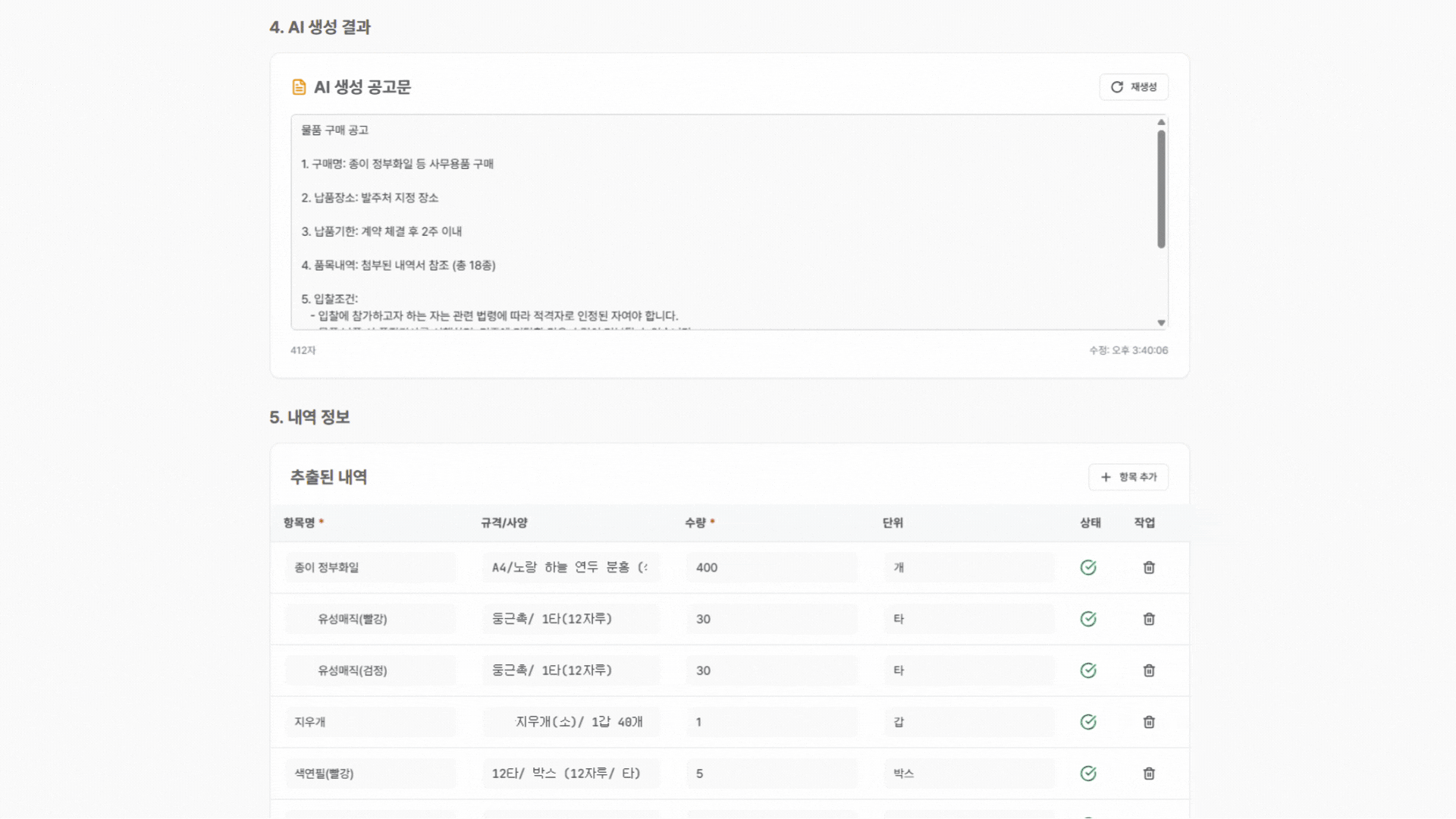Edit the spec field 12타/ 박스
The image size is (1456, 819).
point(571,773)
